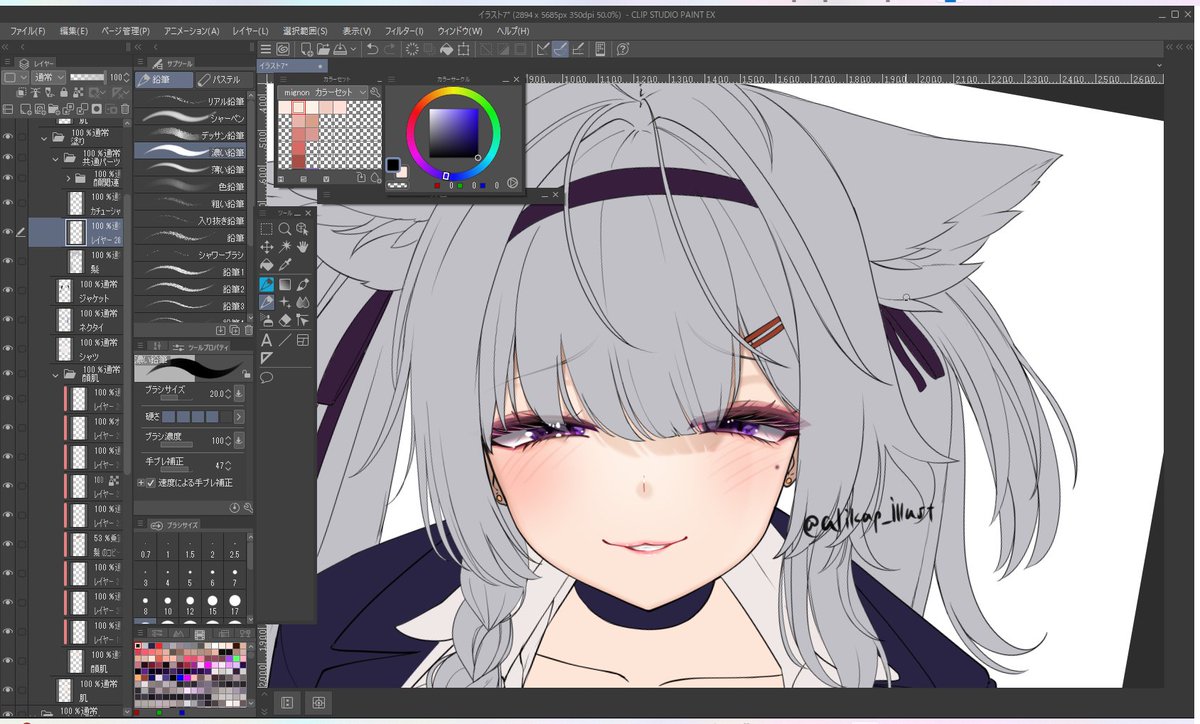Open the フィルター(I) menu
Screen dimensions: 1200x724
click(x=404, y=31)
